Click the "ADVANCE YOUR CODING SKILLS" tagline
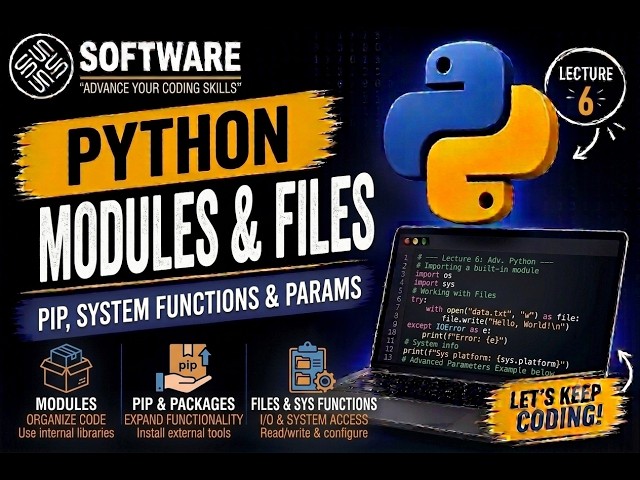 click(x=160, y=87)
